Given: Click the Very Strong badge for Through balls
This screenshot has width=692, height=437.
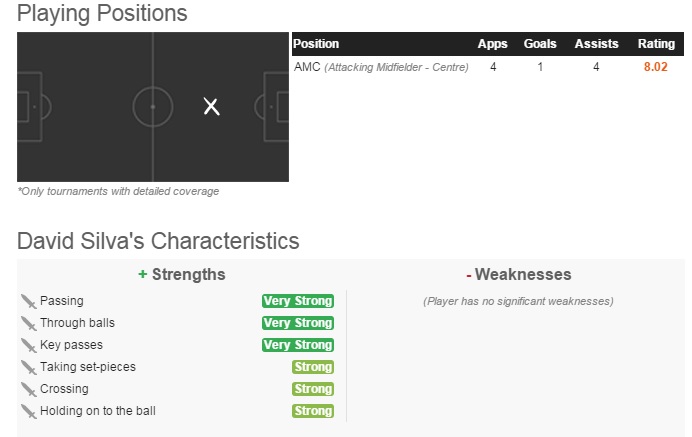Looking at the screenshot, I should [x=297, y=323].
